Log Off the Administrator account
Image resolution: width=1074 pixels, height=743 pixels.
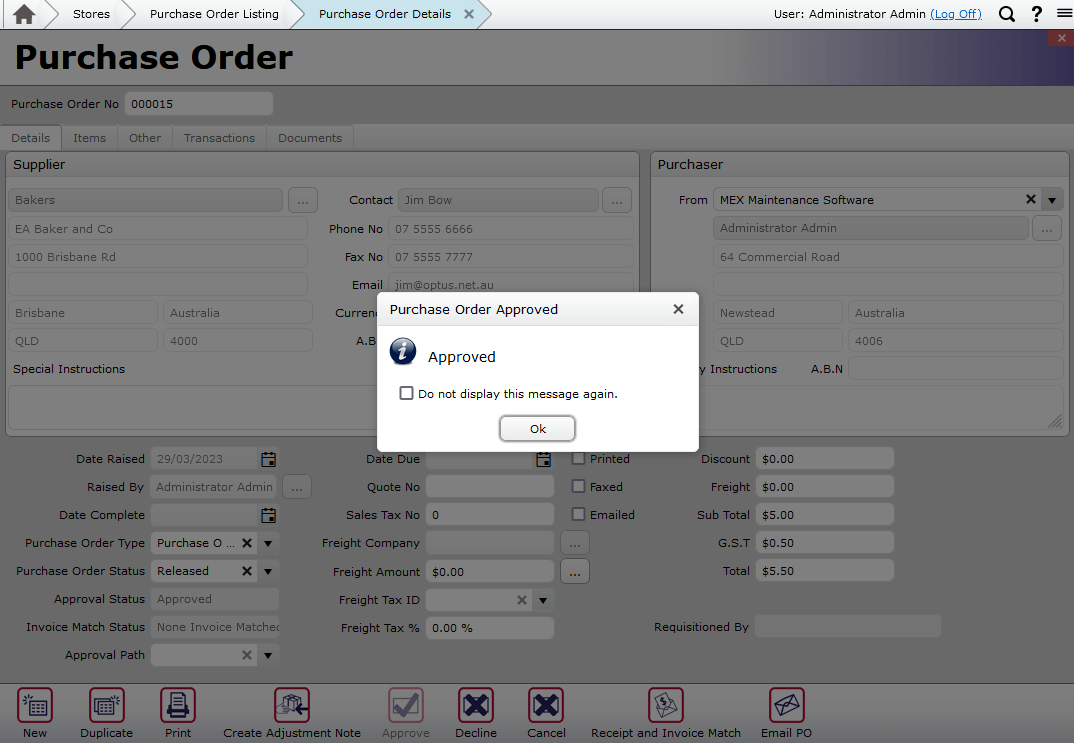[x=956, y=15]
